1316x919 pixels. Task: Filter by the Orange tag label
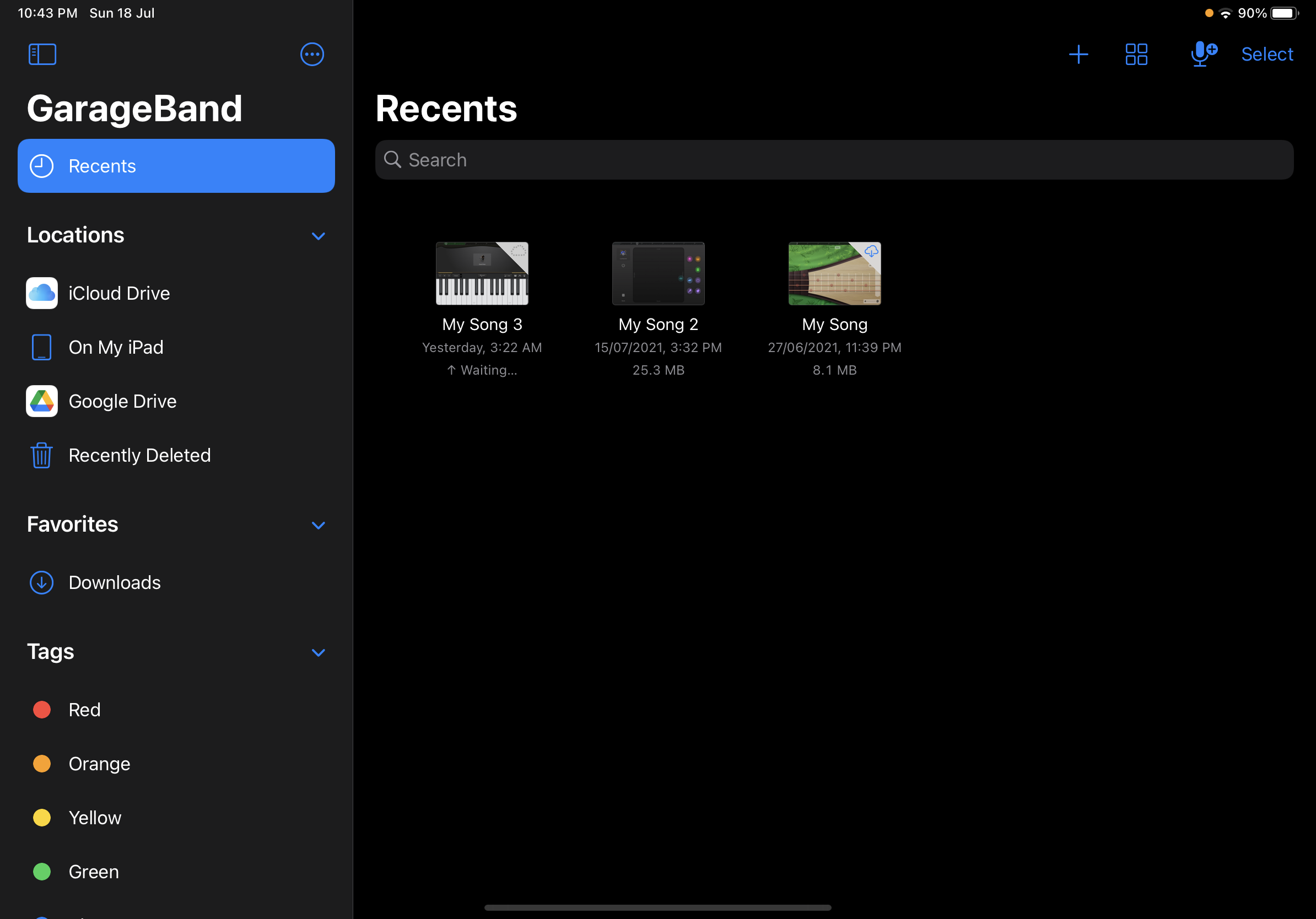(x=99, y=764)
